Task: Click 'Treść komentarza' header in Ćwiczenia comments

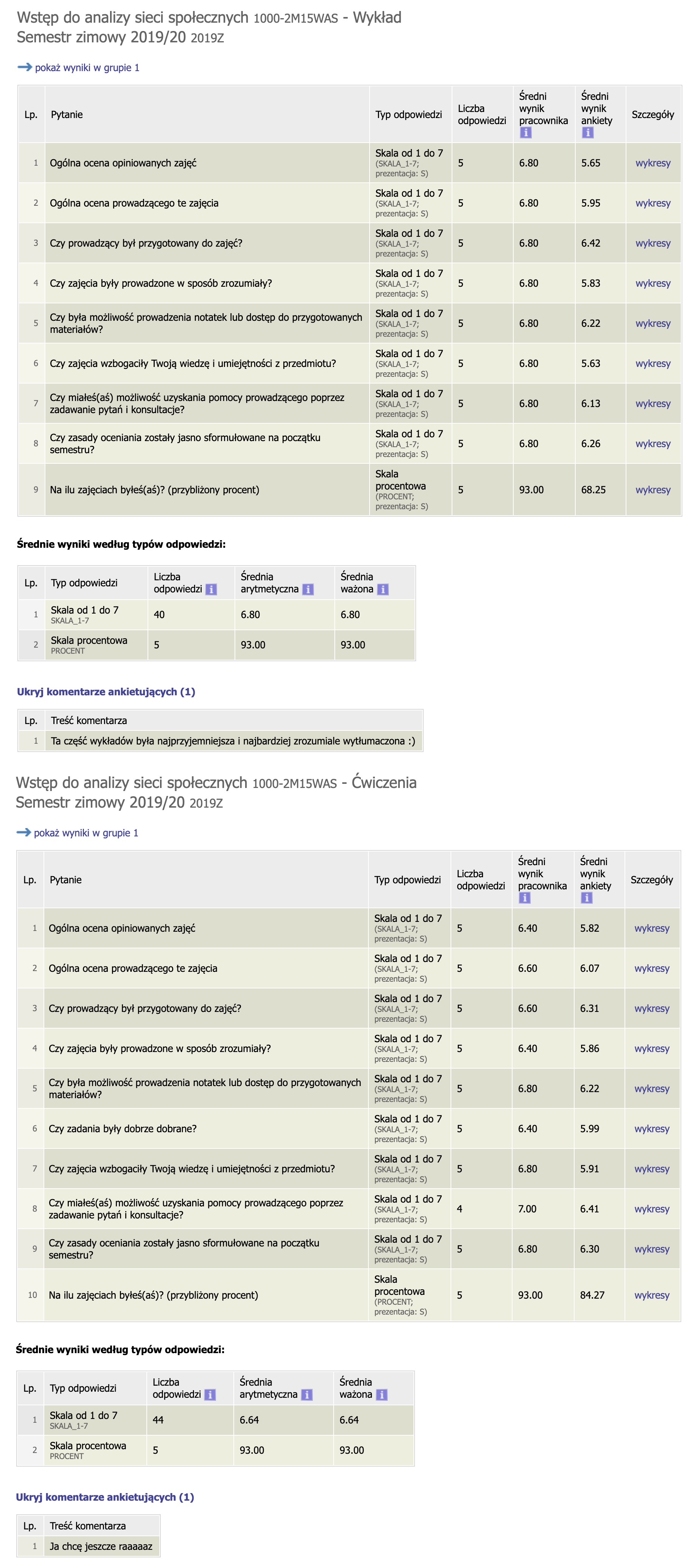Action: tap(88, 1526)
